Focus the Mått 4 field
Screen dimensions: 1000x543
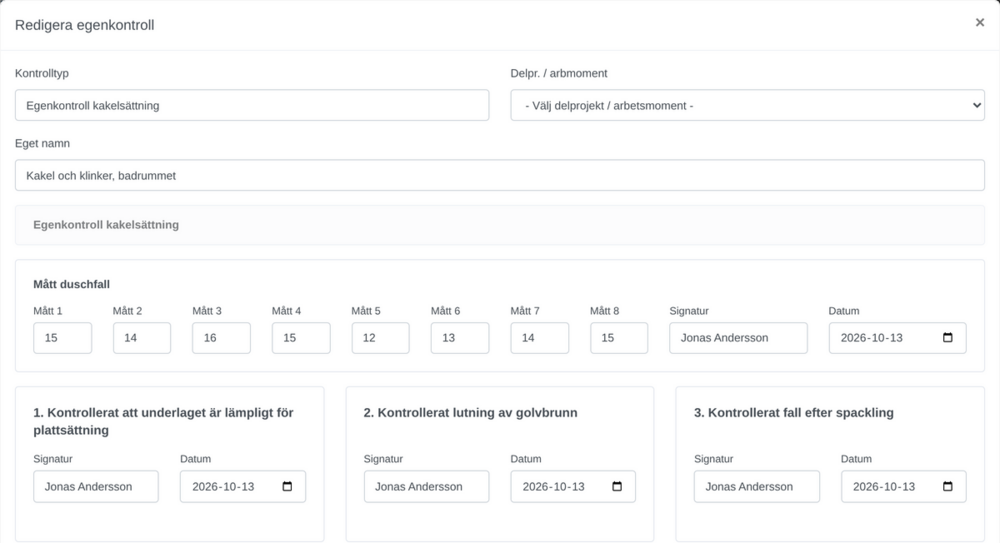[x=301, y=338]
